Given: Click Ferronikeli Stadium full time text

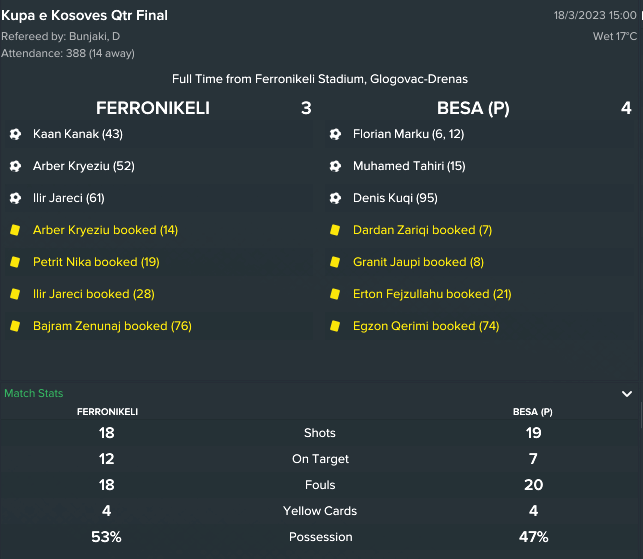Looking at the screenshot, I should [320, 79].
